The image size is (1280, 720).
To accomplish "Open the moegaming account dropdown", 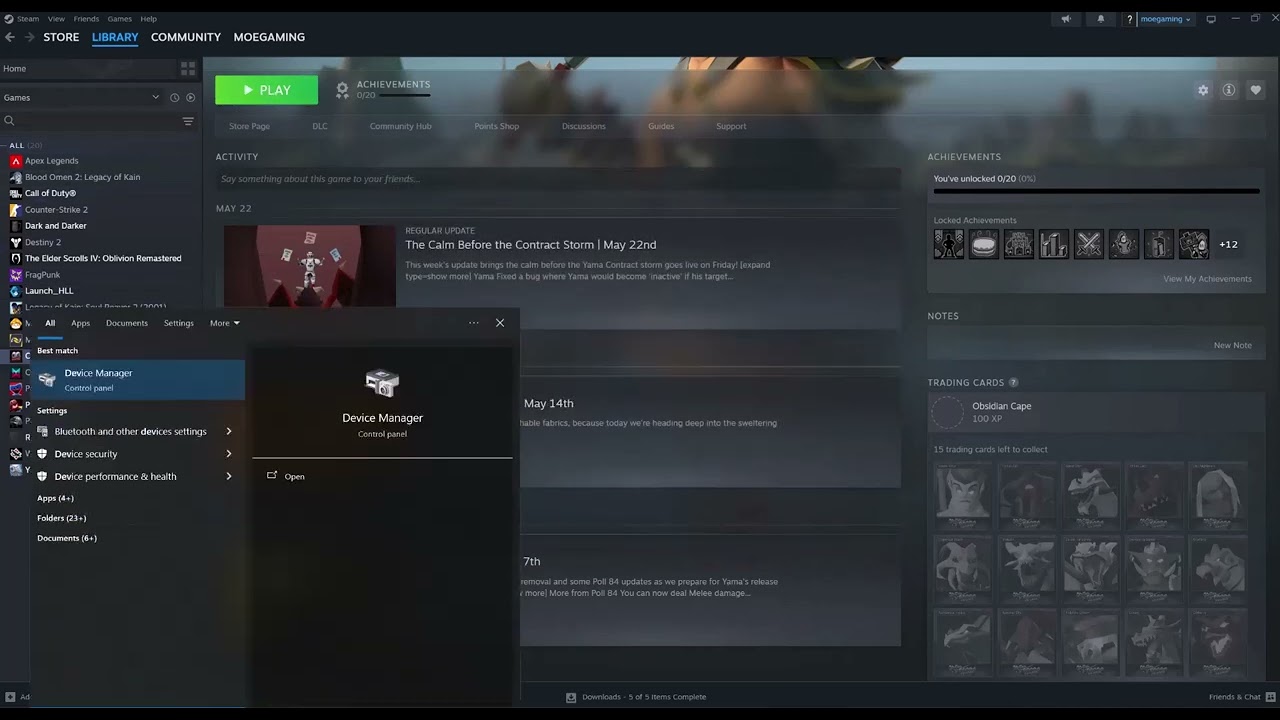I will [1165, 19].
